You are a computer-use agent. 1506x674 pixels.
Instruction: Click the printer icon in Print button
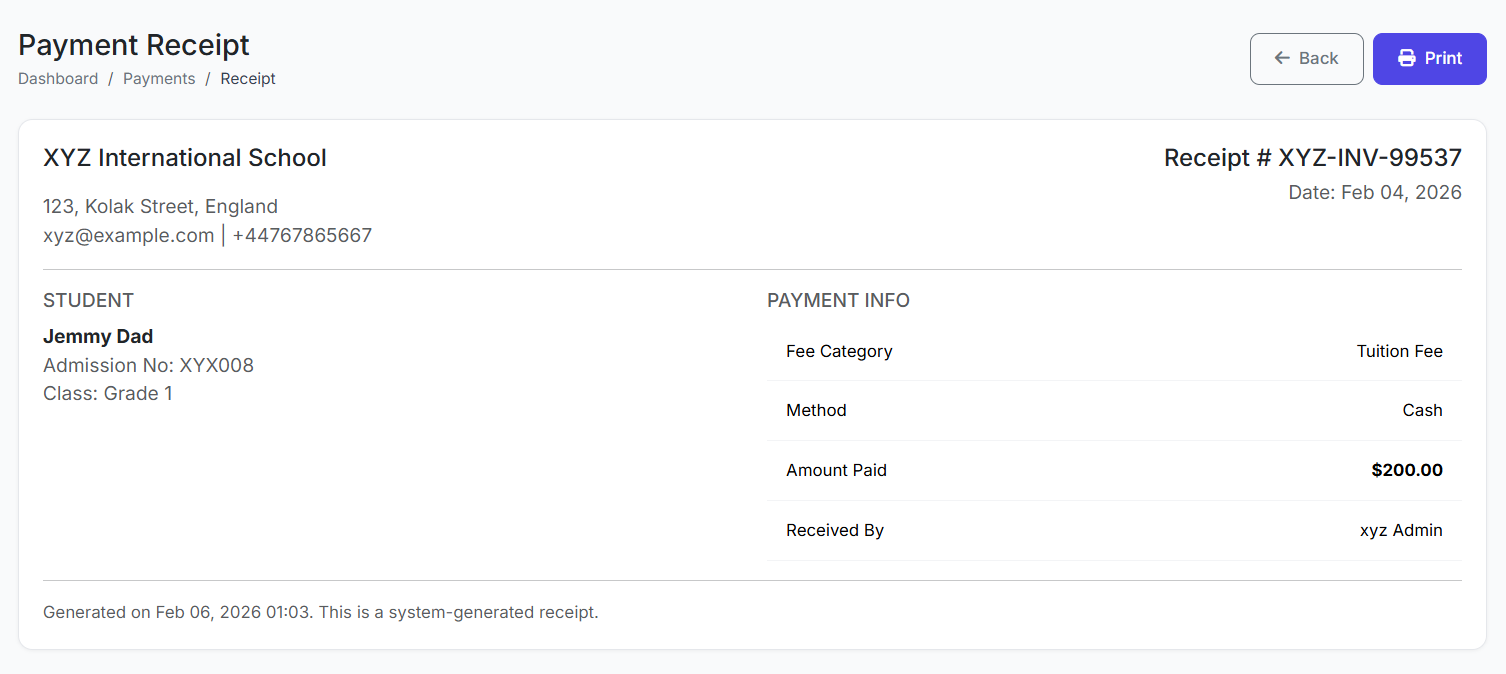(x=1406, y=58)
